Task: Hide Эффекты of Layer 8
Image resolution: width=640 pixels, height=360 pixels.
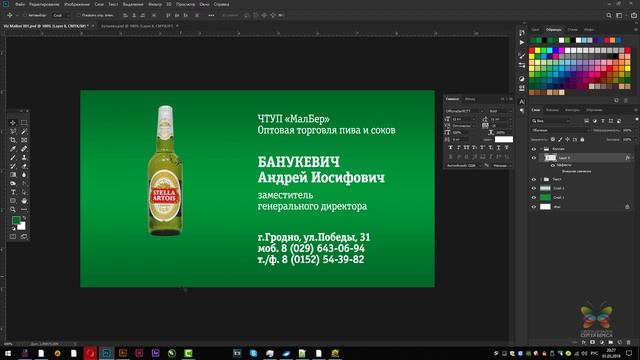Action: pos(553,165)
